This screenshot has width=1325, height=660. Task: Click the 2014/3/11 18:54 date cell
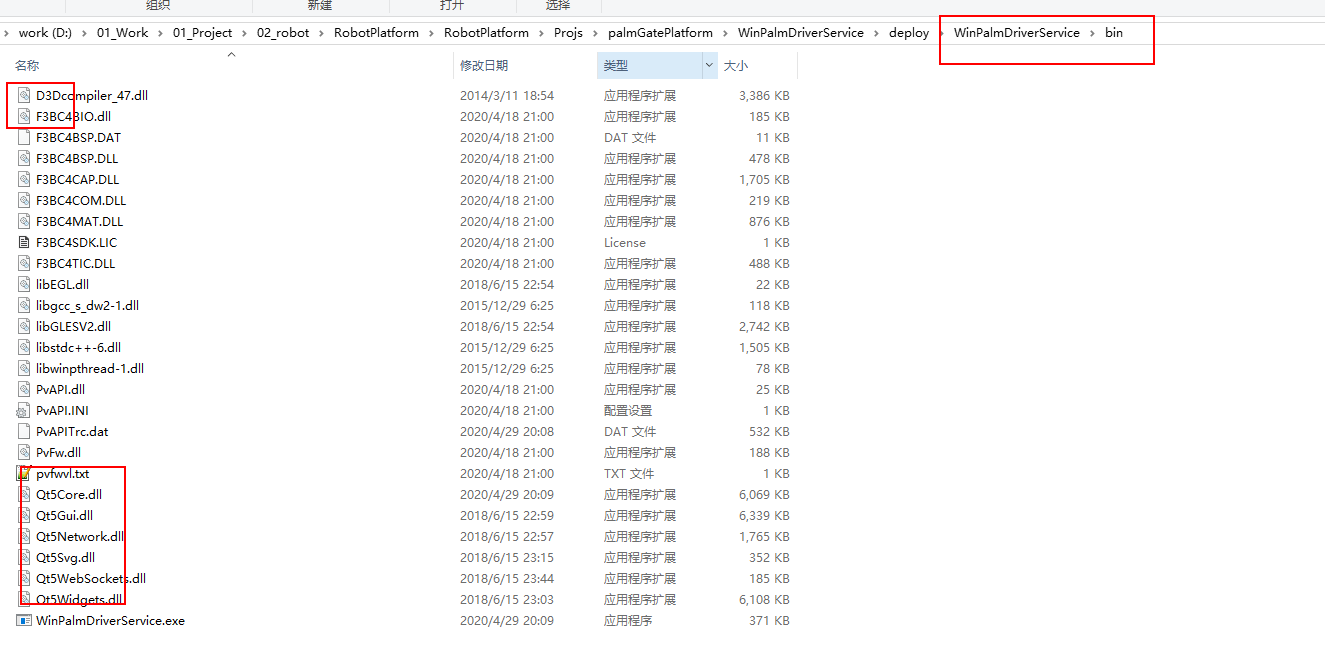click(x=507, y=95)
